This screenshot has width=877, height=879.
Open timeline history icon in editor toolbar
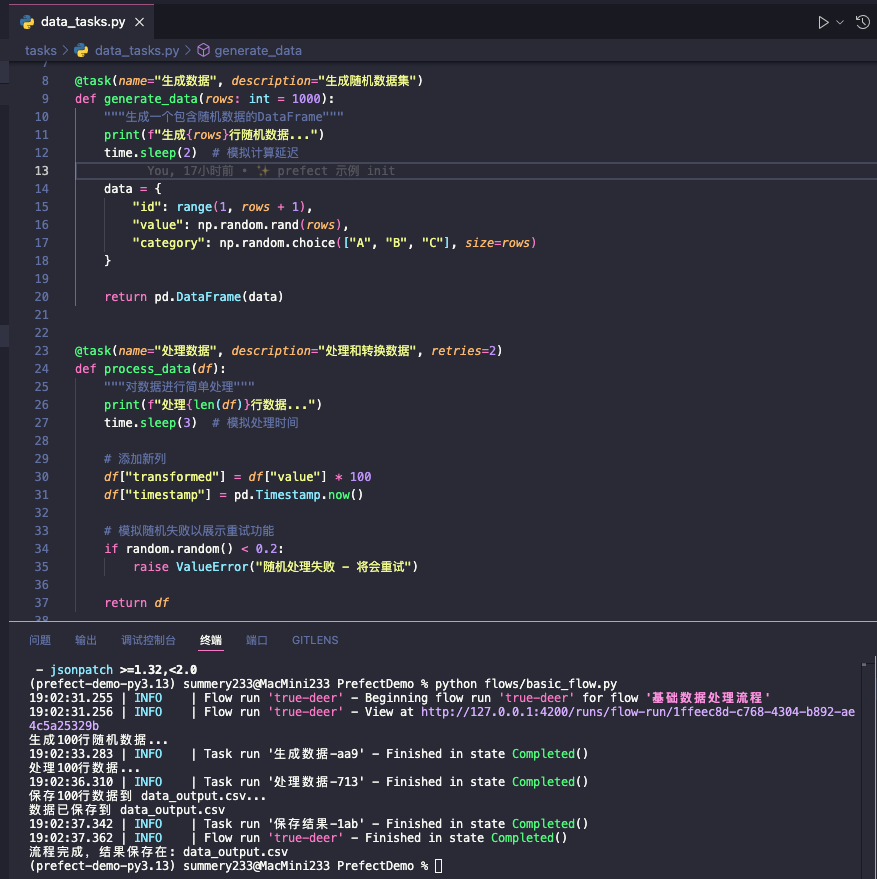coord(862,22)
